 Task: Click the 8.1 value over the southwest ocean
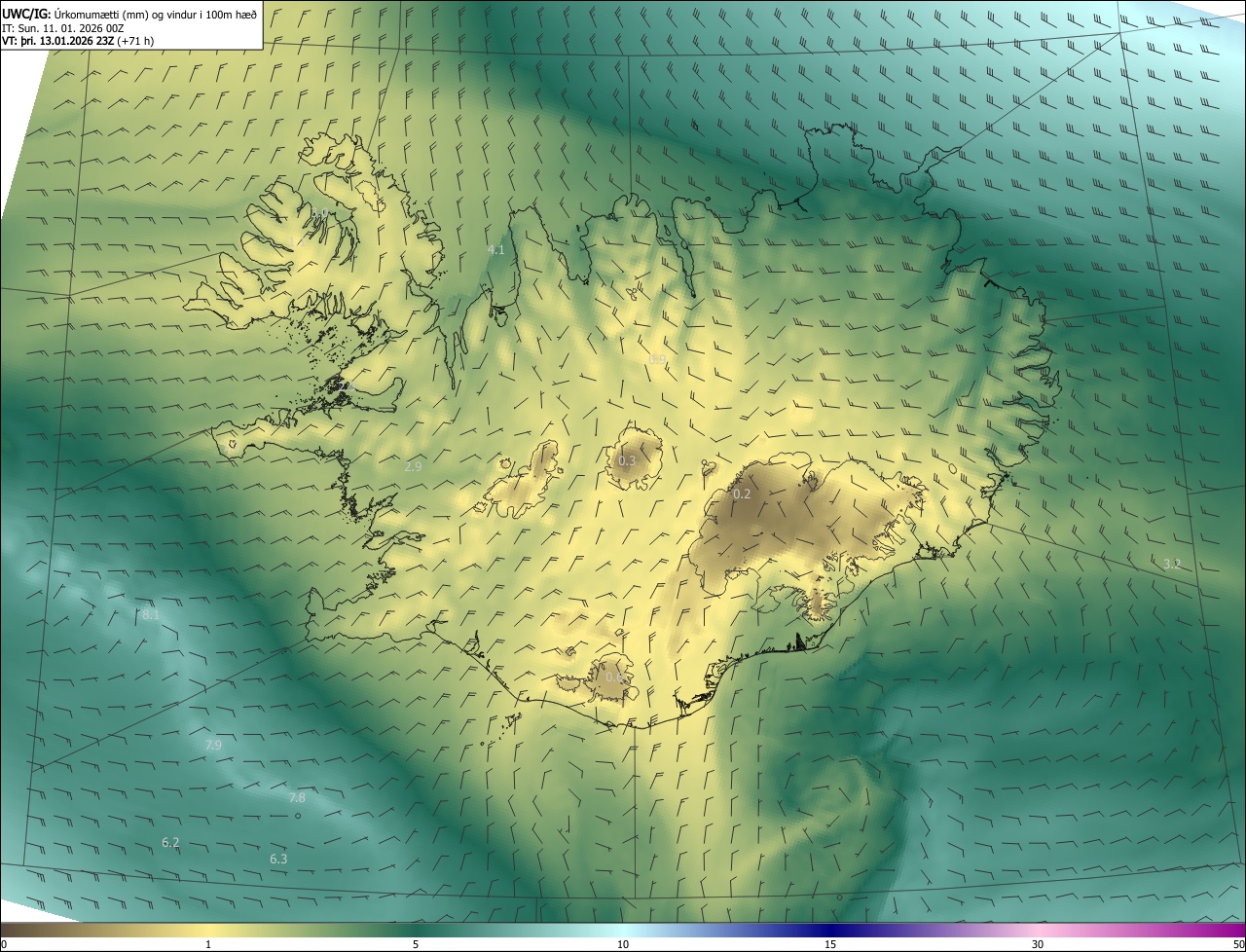pyautogui.click(x=151, y=615)
